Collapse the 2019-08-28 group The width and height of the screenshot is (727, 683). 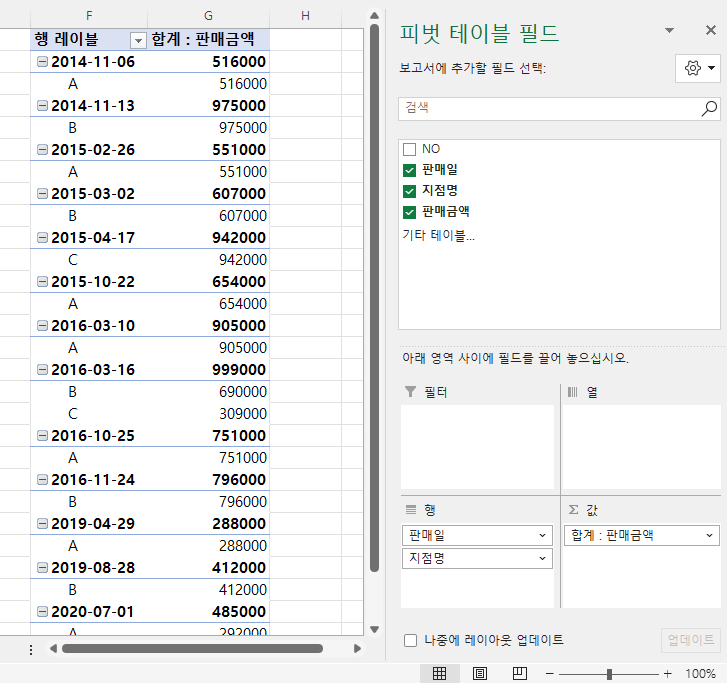pyautogui.click(x=42, y=568)
